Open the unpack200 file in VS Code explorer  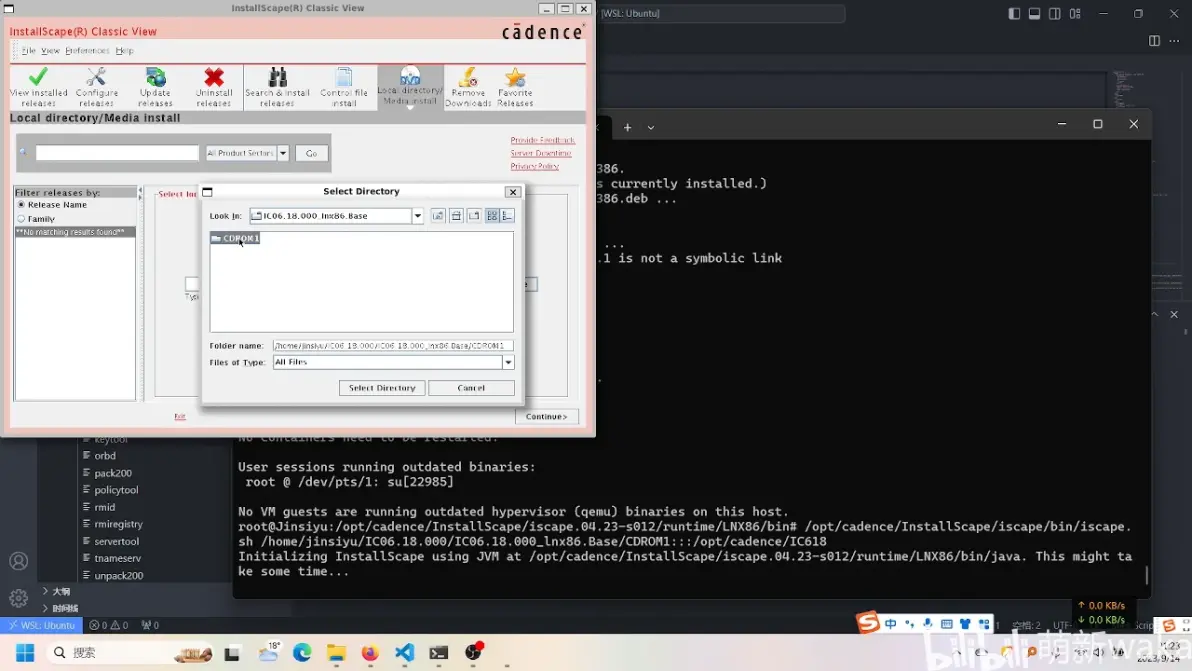(119, 576)
